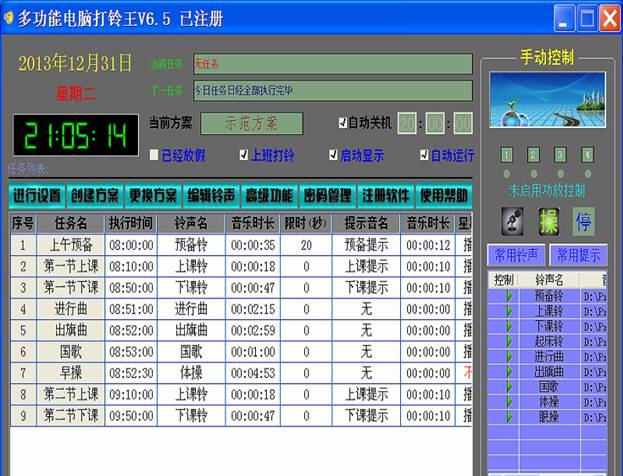Viewport: 623px width, 476px height.
Task: Click the next task status field
Action: (x=333, y=91)
